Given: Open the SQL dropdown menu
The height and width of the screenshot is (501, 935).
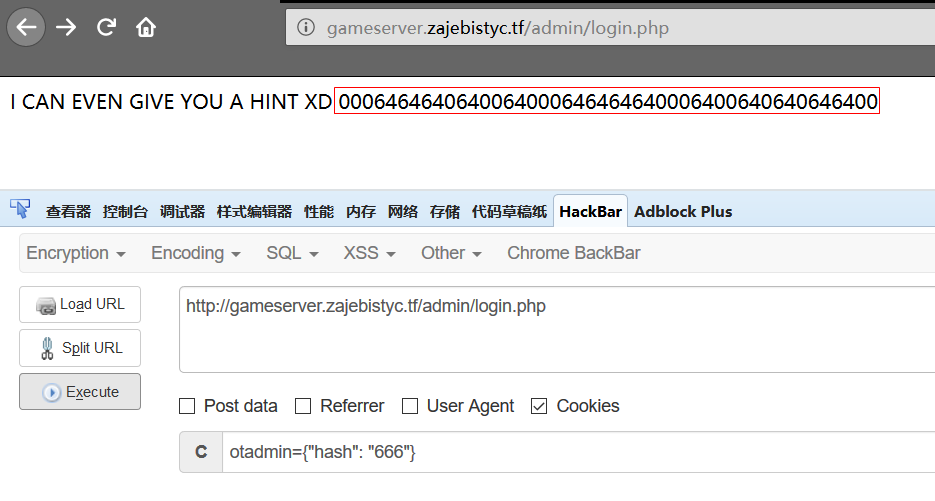Looking at the screenshot, I should point(292,253).
